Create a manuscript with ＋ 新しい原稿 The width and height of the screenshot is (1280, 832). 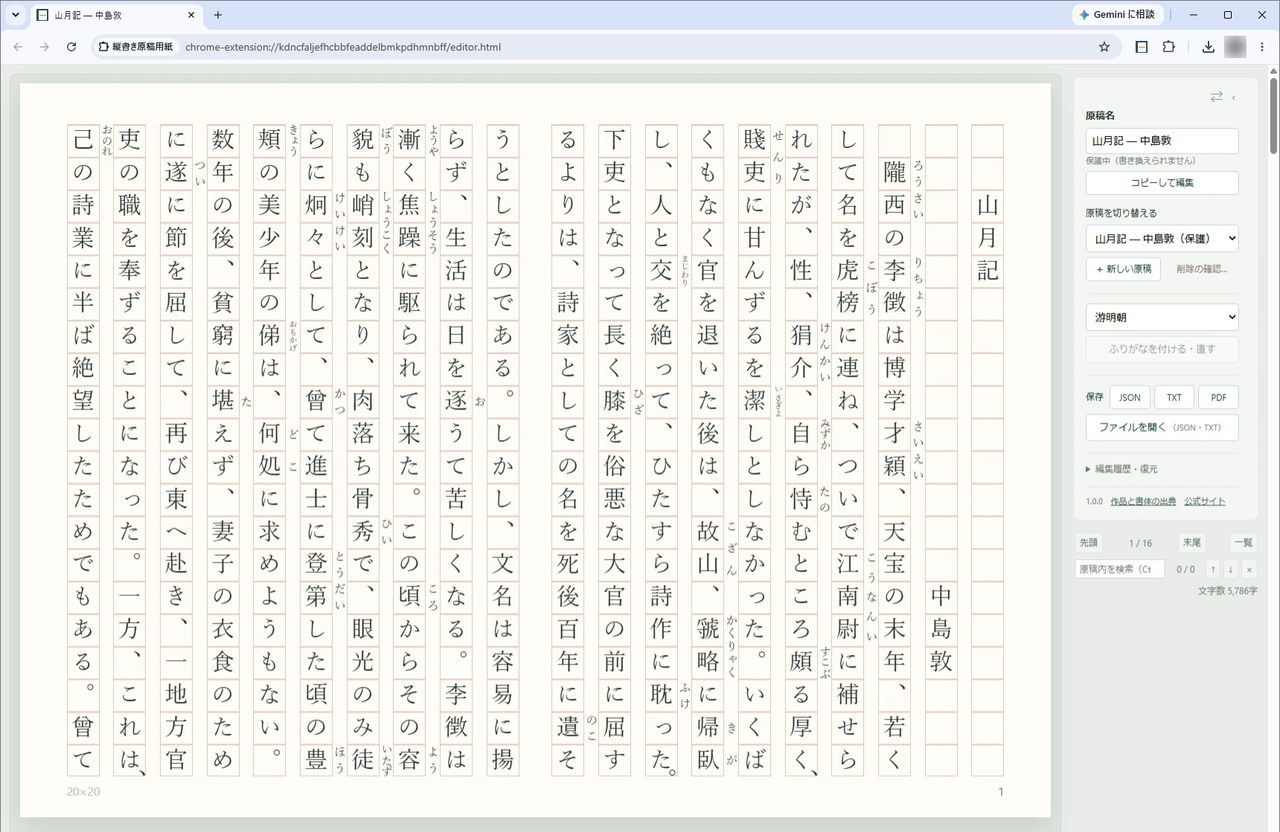(1123, 269)
